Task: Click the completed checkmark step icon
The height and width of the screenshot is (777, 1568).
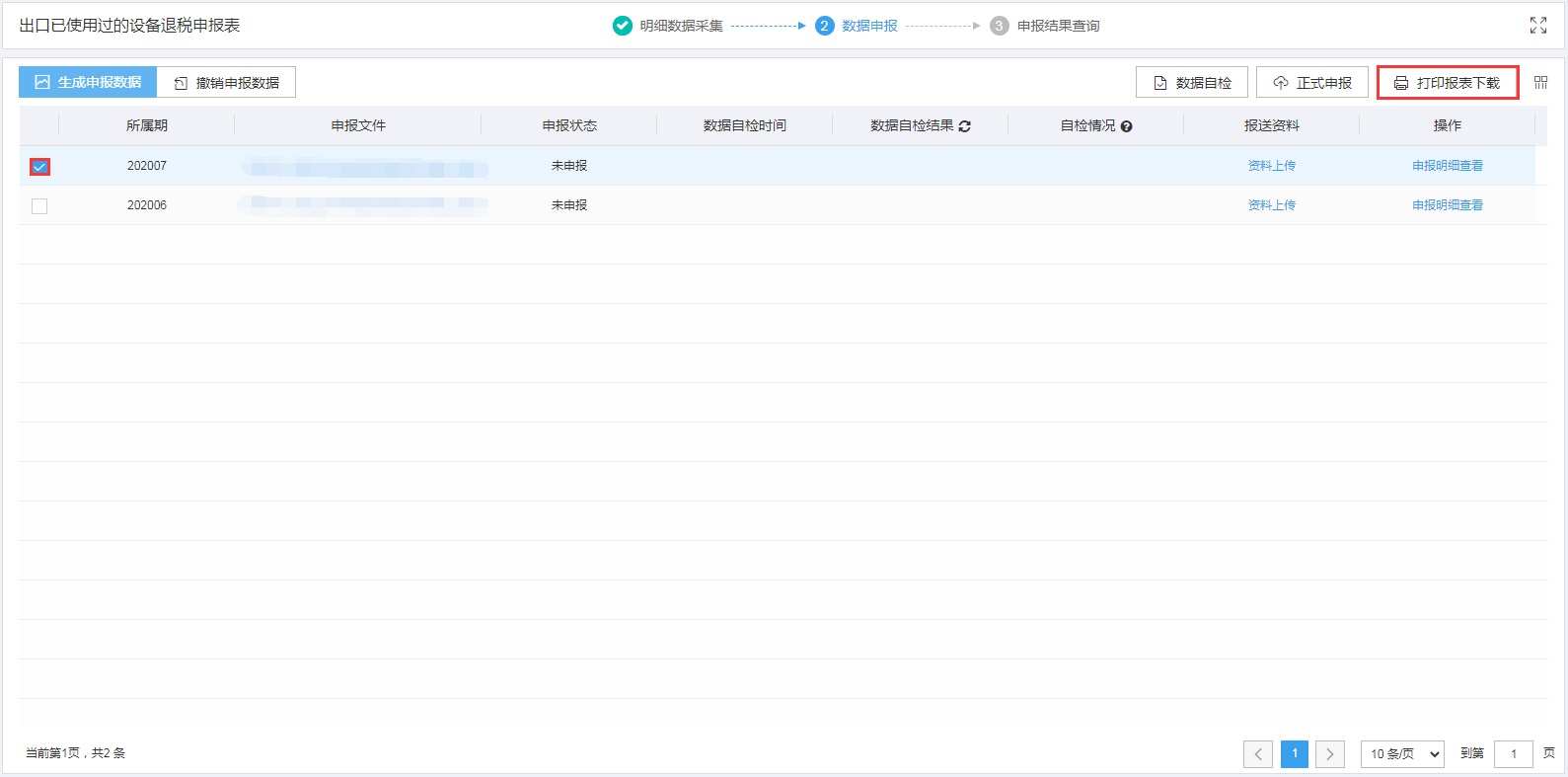Action: click(623, 26)
